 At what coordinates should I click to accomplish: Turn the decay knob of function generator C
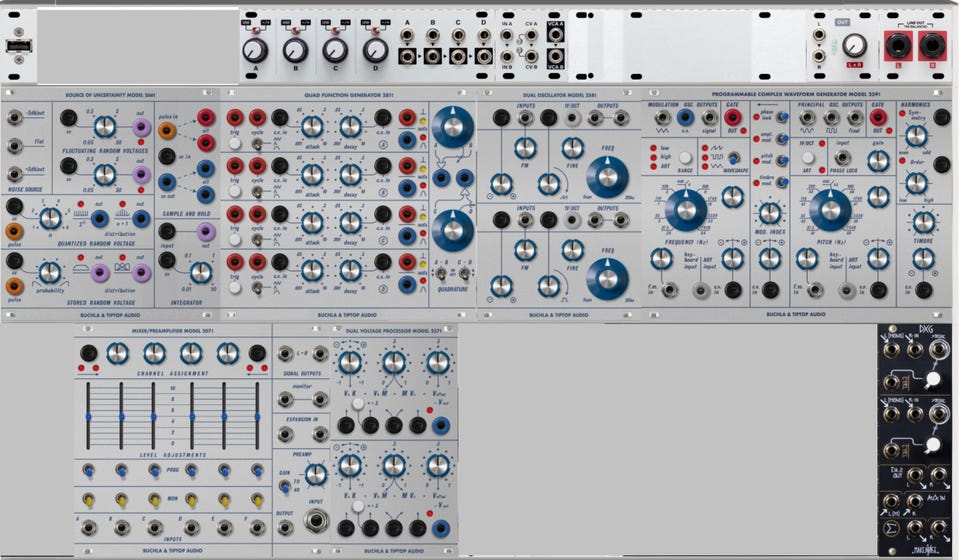[x=350, y=223]
